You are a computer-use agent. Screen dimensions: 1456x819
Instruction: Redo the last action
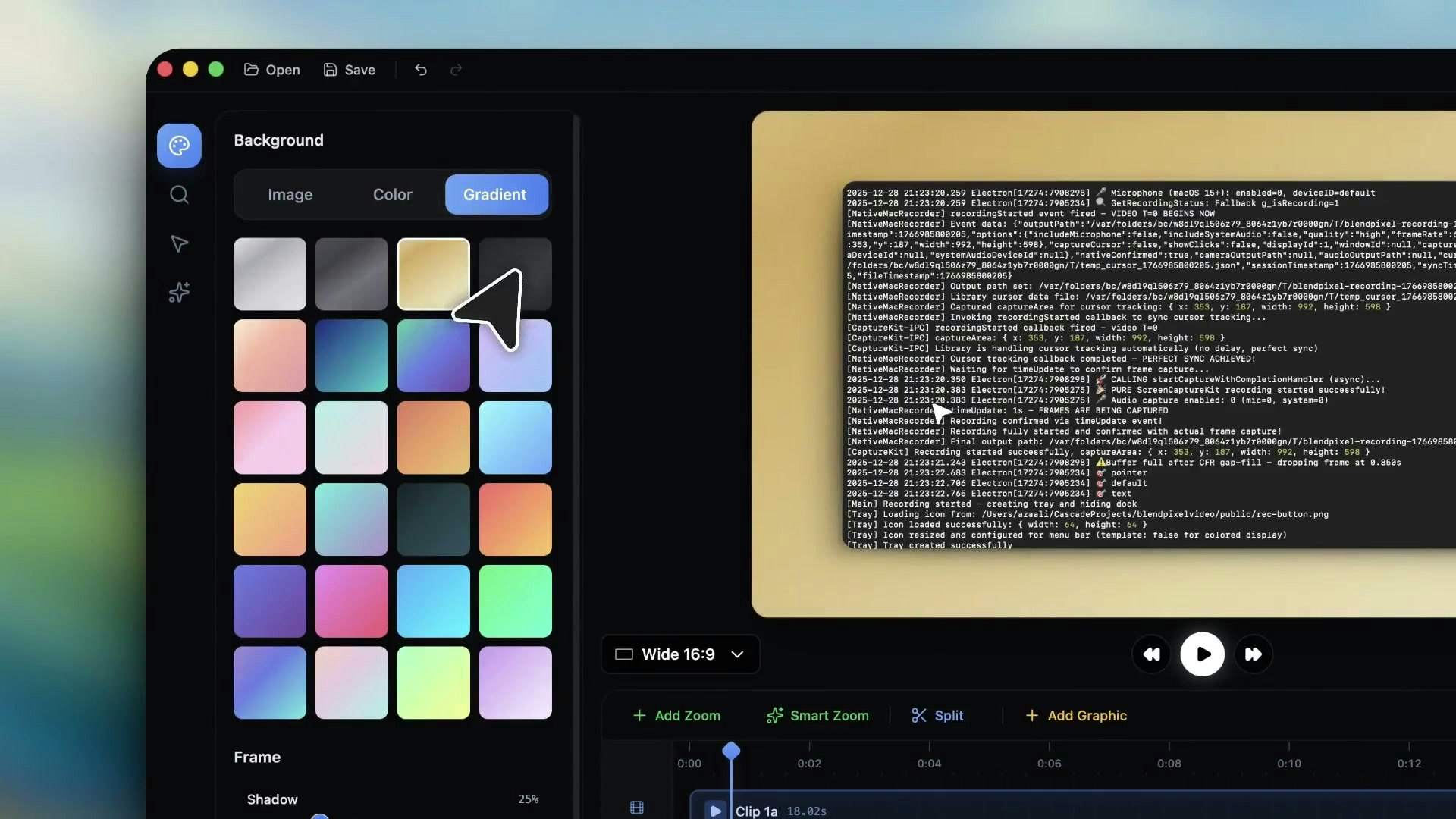tap(456, 70)
